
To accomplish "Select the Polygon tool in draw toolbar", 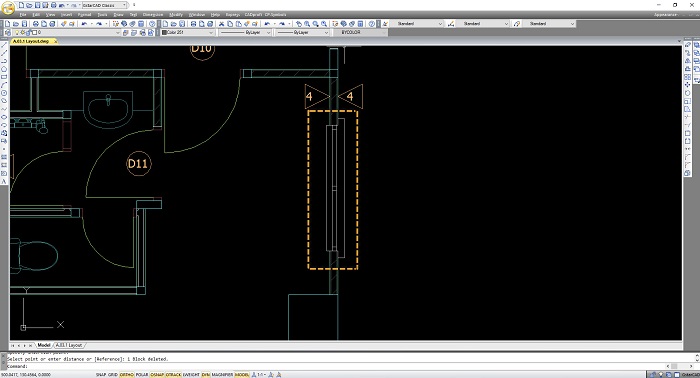I will click(4, 69).
